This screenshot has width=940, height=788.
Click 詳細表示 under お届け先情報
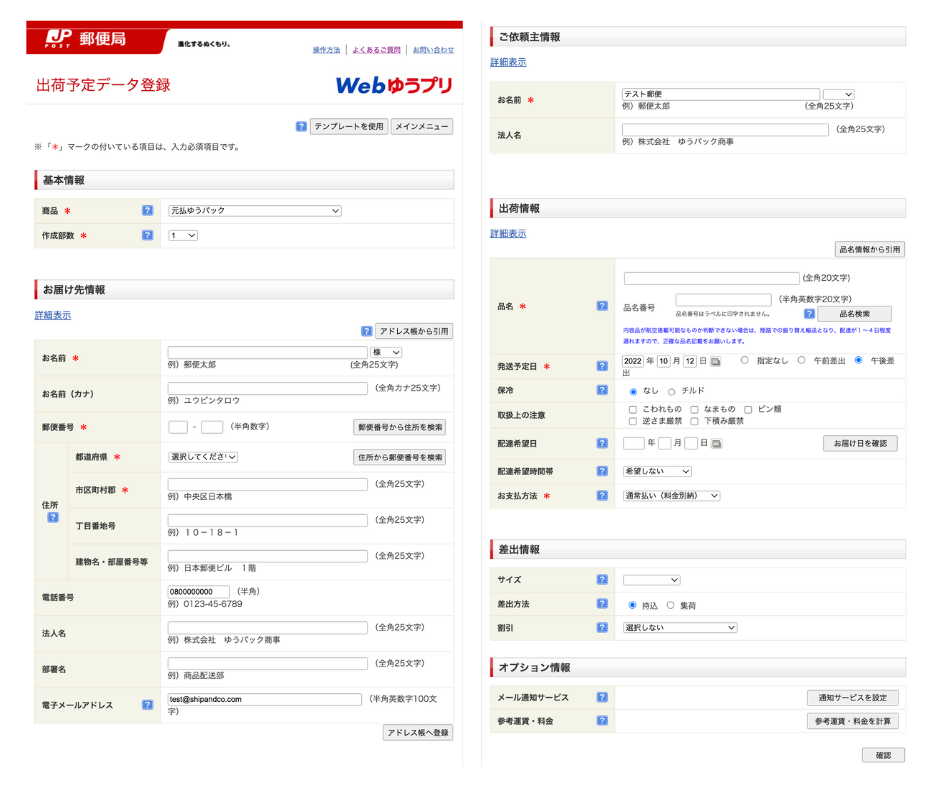point(53,315)
